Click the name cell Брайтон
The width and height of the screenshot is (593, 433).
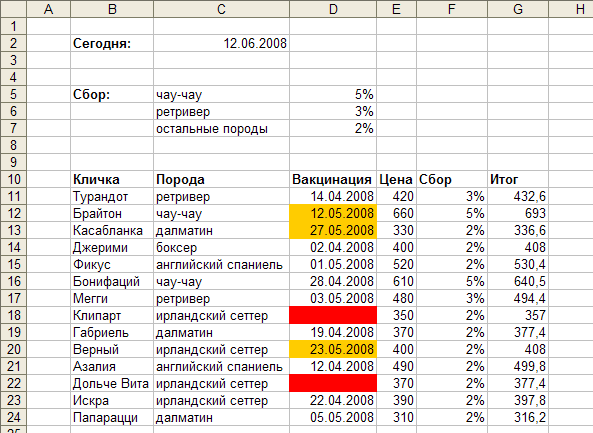[112, 214]
